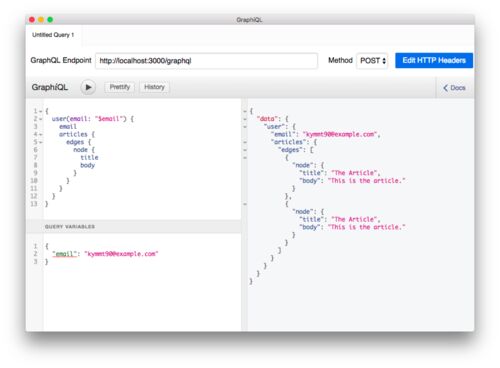Click first "The Article" title in results
The image size is (500, 368).
pyautogui.click(x=354, y=173)
